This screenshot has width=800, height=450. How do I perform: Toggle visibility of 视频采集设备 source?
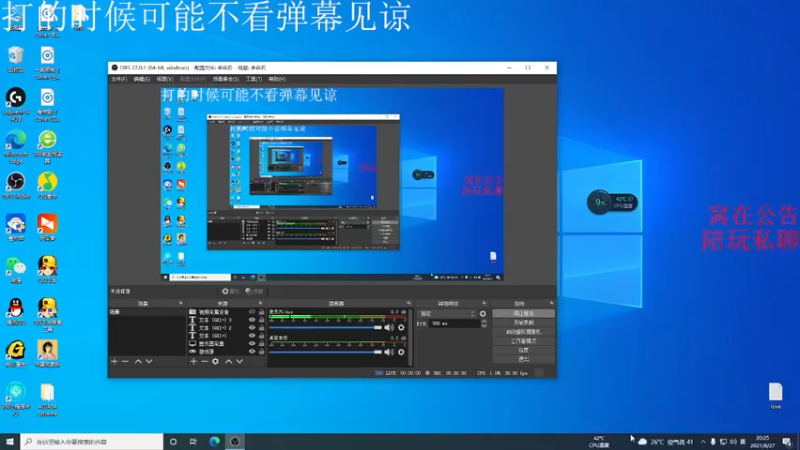pyautogui.click(x=252, y=312)
